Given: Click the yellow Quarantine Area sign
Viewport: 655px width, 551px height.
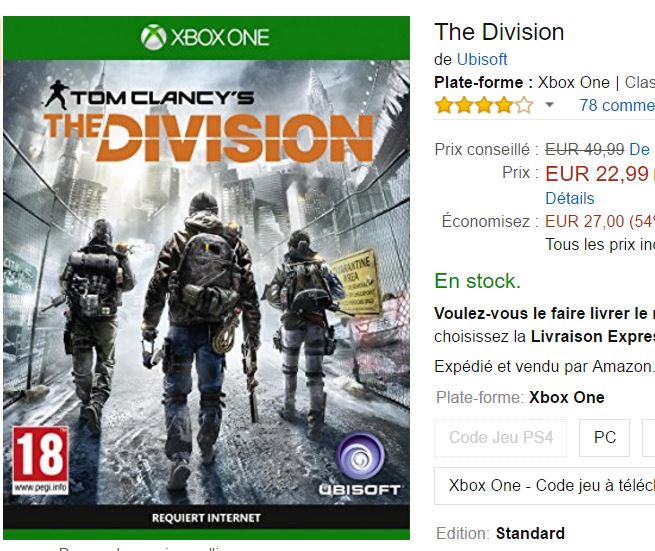Looking at the screenshot, I should 357,282.
